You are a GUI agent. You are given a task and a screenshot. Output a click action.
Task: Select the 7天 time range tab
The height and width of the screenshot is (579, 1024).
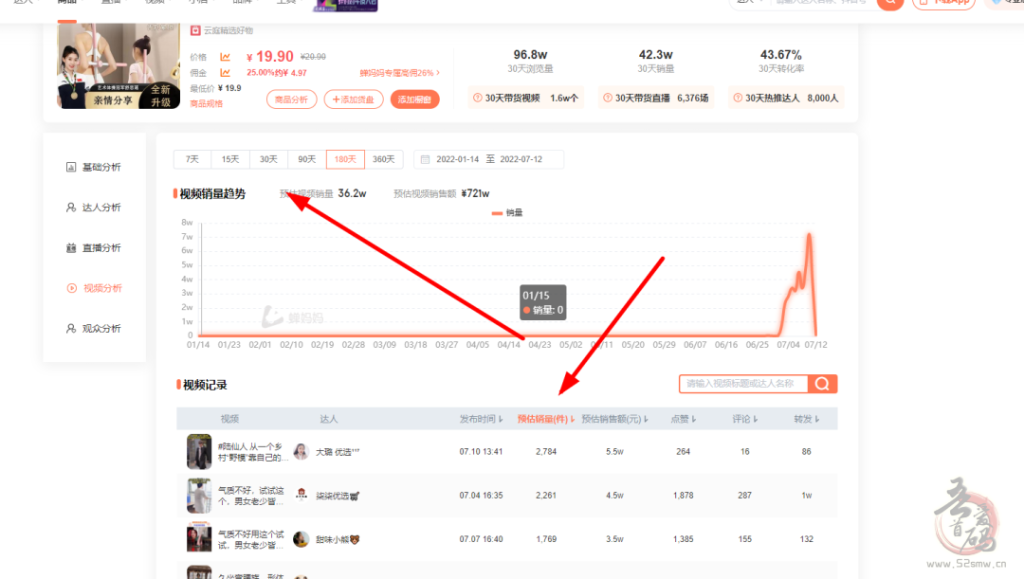click(x=192, y=159)
